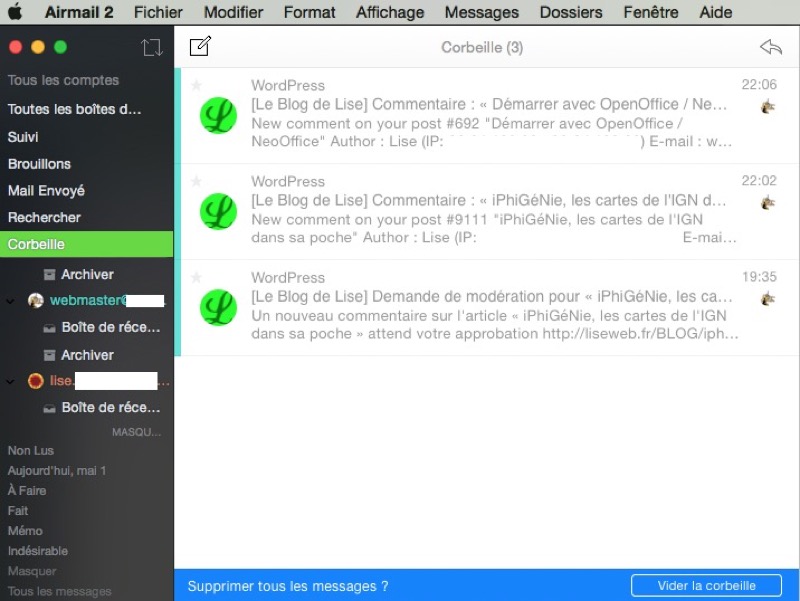Click the sidebar layout toggle icon
Screen dimensions: 800x601
tap(151, 47)
